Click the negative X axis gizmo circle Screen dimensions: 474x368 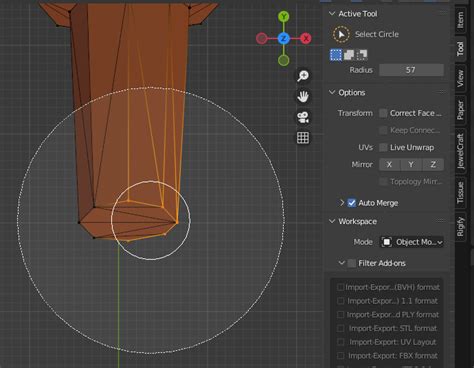pyautogui.click(x=262, y=39)
